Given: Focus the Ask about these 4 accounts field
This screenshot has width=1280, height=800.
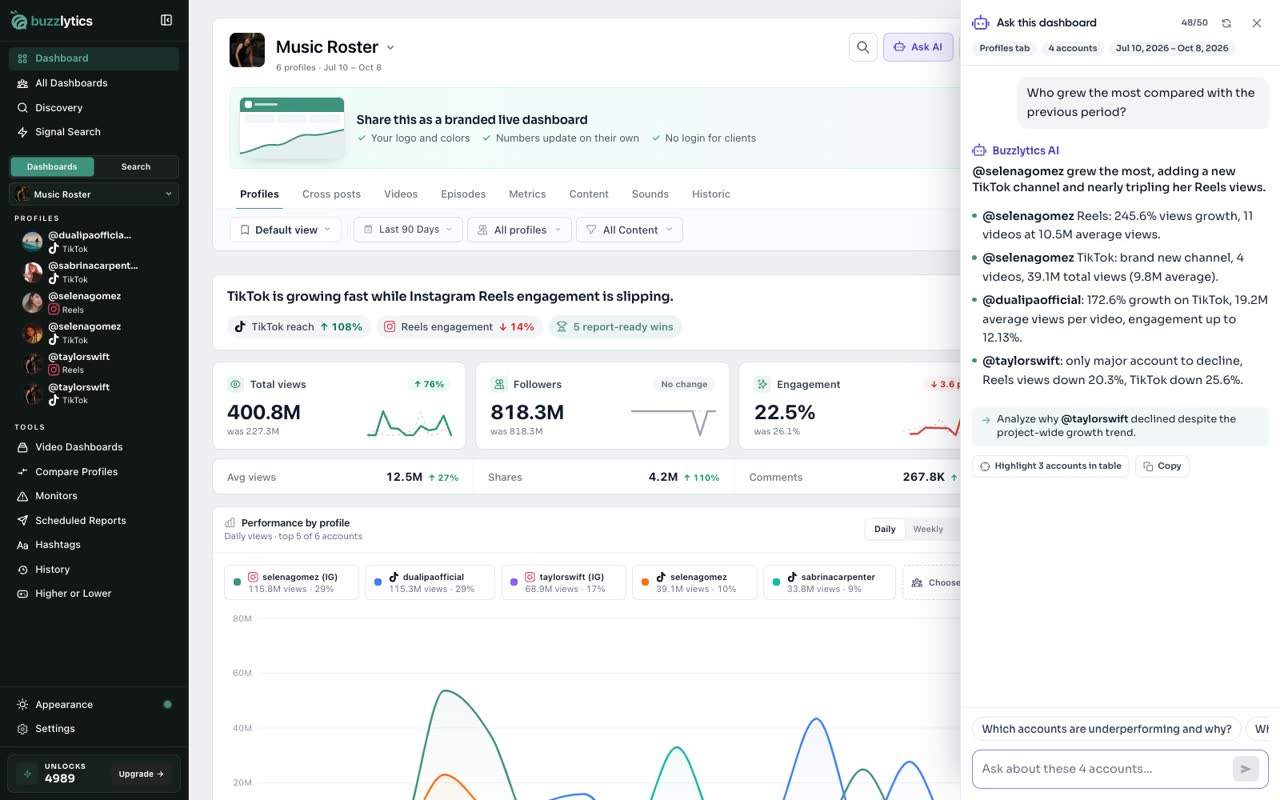Looking at the screenshot, I should click(1103, 769).
